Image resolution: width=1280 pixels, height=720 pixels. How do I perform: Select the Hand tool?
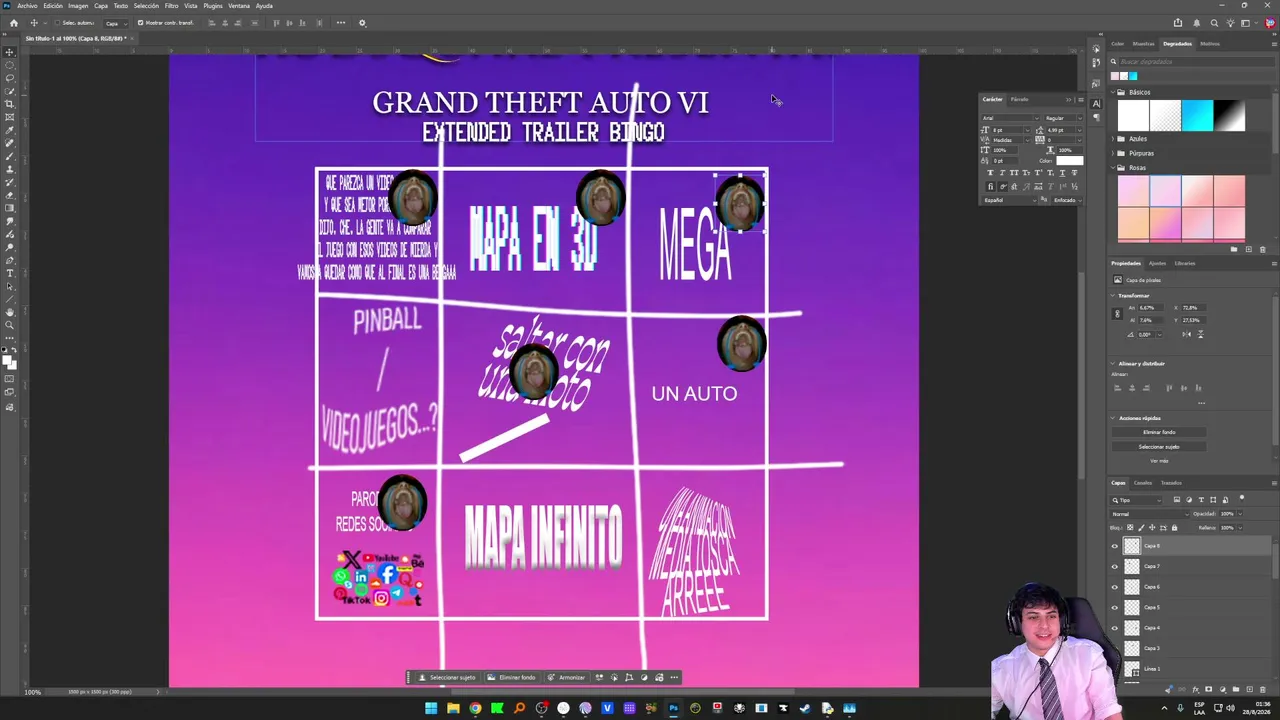pos(10,312)
